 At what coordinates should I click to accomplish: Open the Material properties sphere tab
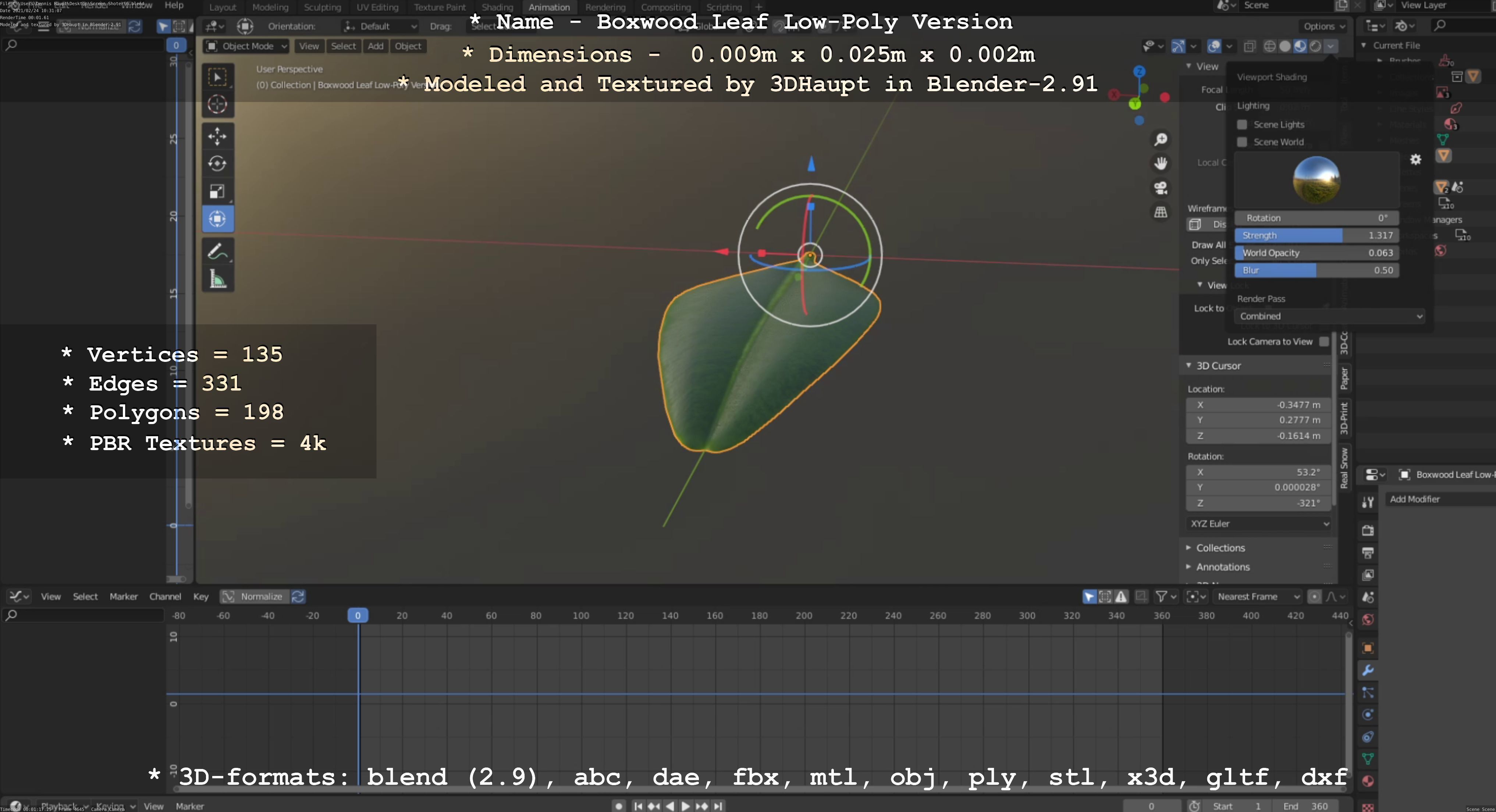click(1368, 781)
